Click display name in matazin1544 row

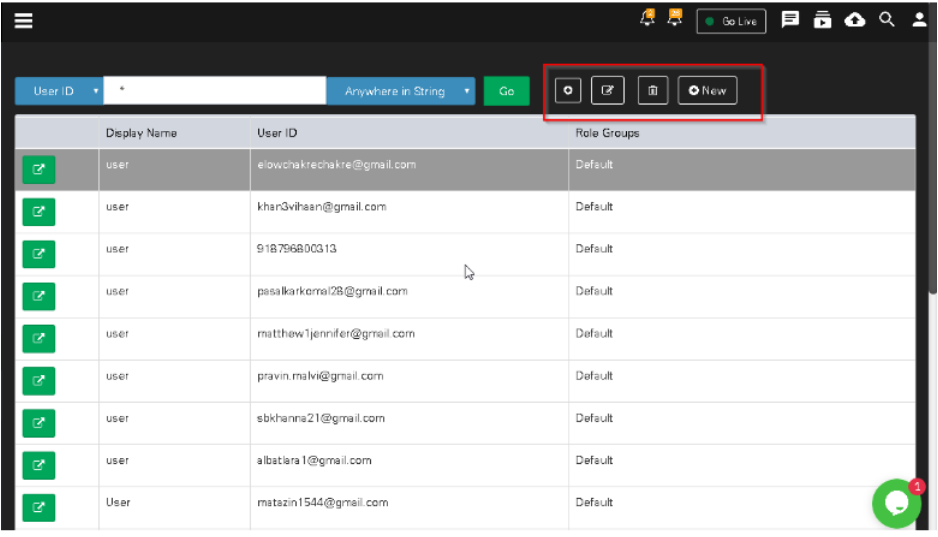(x=118, y=502)
